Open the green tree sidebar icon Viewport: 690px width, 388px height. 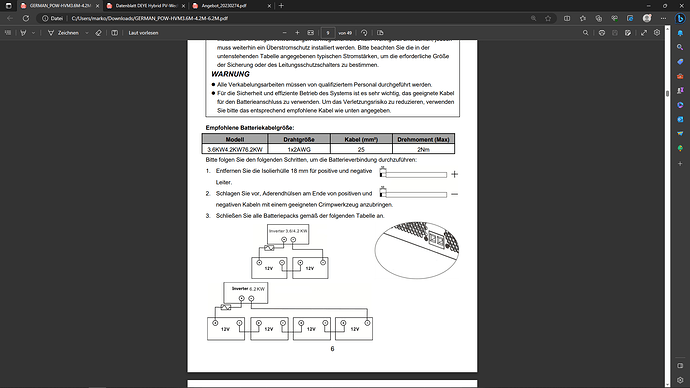tap(680, 148)
